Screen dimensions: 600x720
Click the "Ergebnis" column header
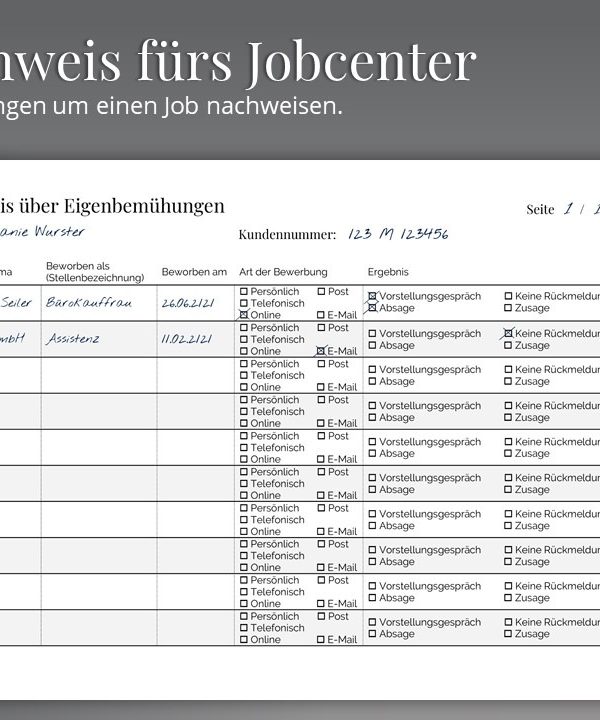point(388,272)
